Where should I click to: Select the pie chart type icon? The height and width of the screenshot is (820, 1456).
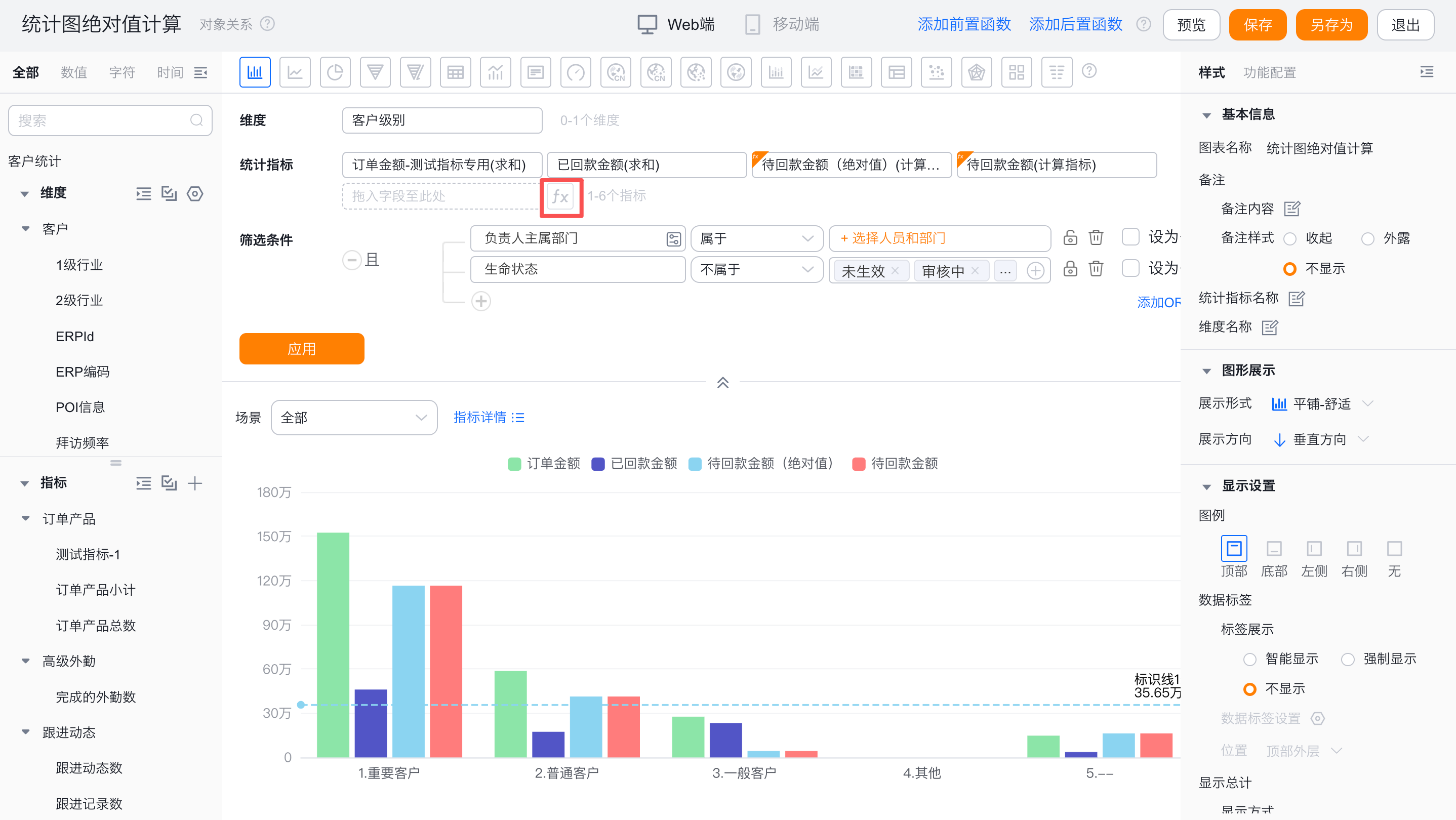[335, 72]
